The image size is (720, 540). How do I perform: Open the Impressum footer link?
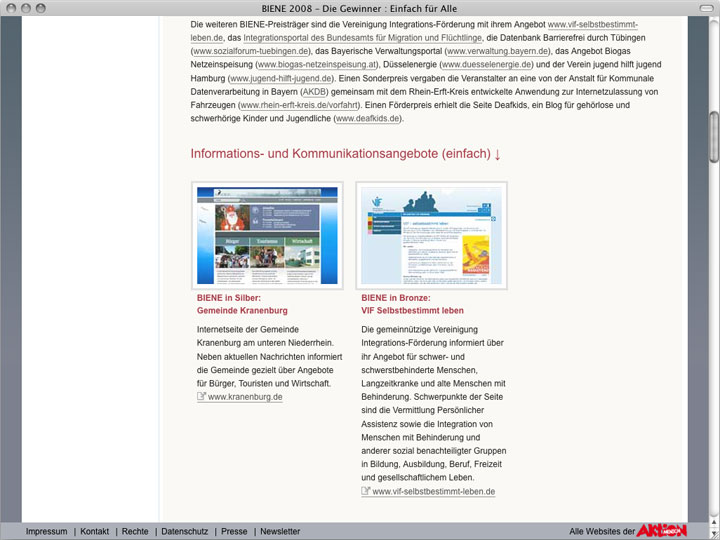point(46,532)
